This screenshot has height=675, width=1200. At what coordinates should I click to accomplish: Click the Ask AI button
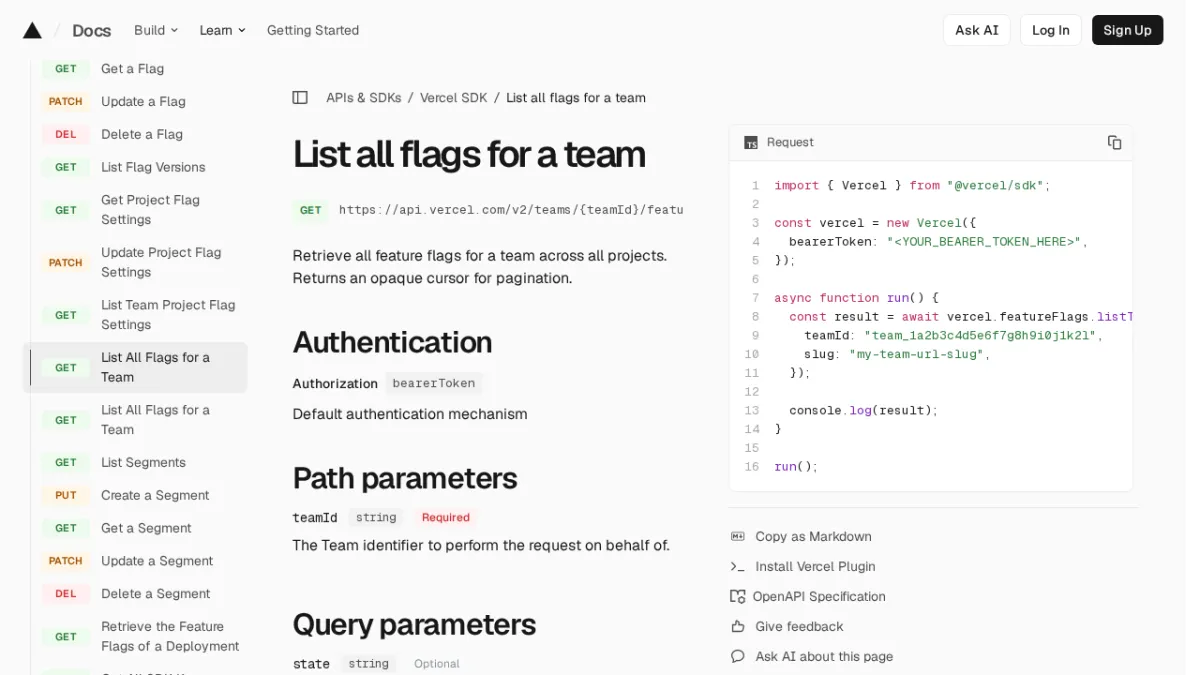pos(976,30)
